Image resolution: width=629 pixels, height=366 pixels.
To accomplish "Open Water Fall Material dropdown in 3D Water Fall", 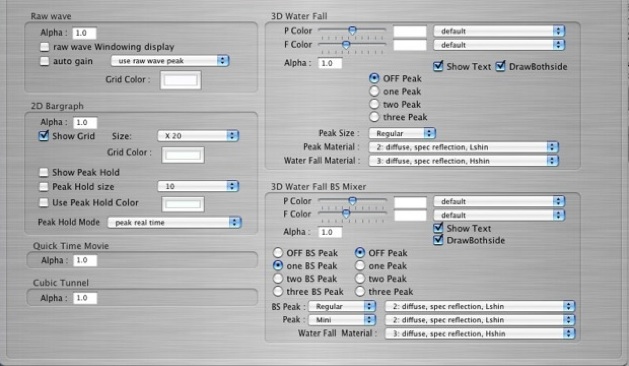I will pyautogui.click(x=464, y=161).
